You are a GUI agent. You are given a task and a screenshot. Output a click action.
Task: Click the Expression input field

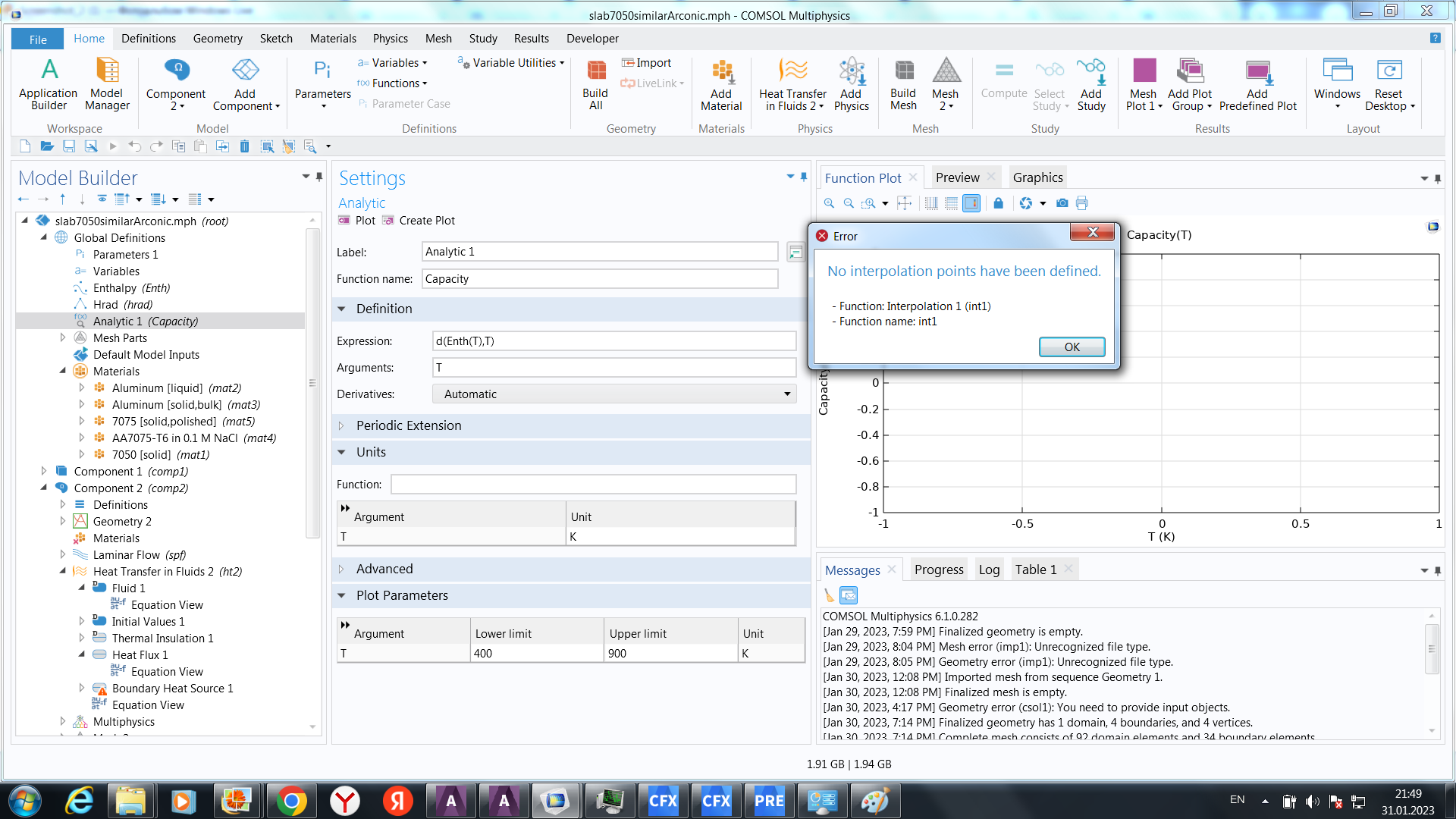[x=613, y=341]
